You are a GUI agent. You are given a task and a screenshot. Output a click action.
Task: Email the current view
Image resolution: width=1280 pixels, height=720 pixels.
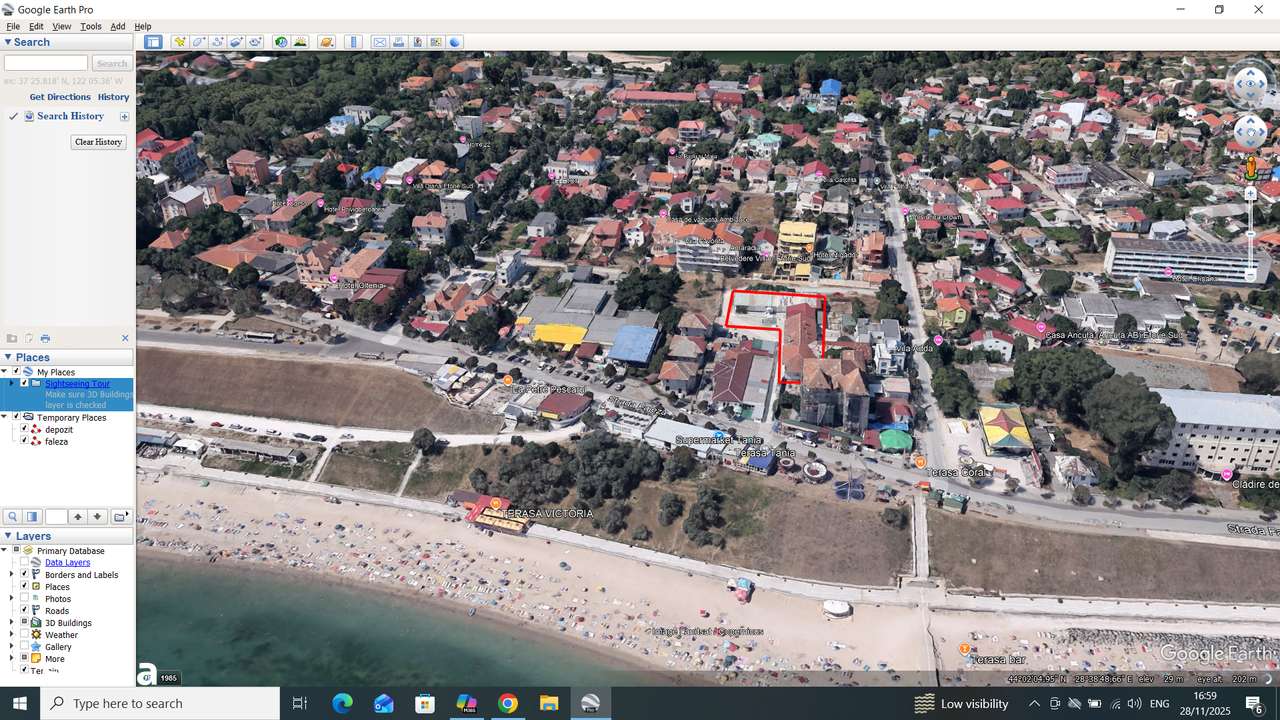(x=380, y=42)
